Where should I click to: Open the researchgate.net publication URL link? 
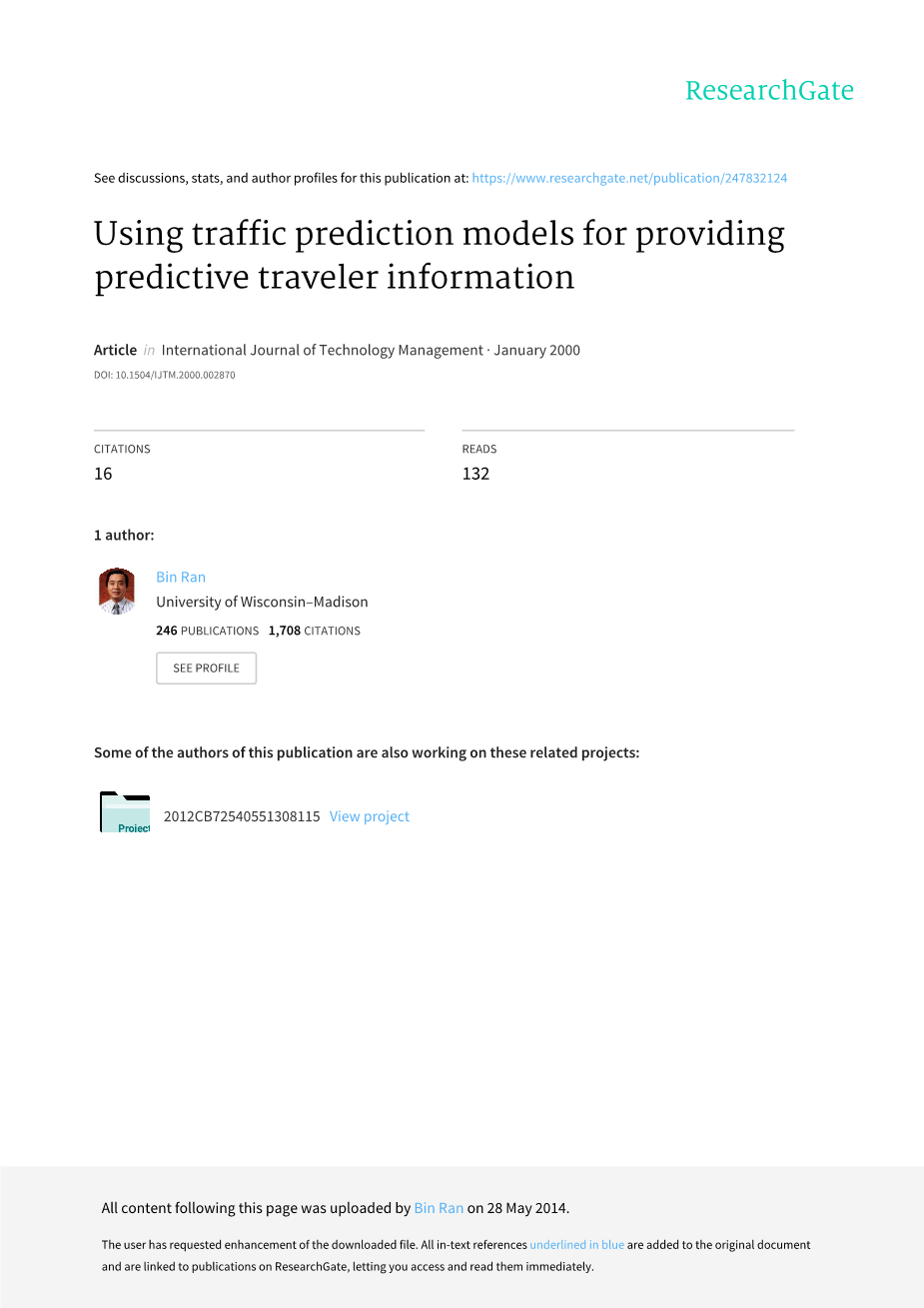pyautogui.click(x=629, y=178)
